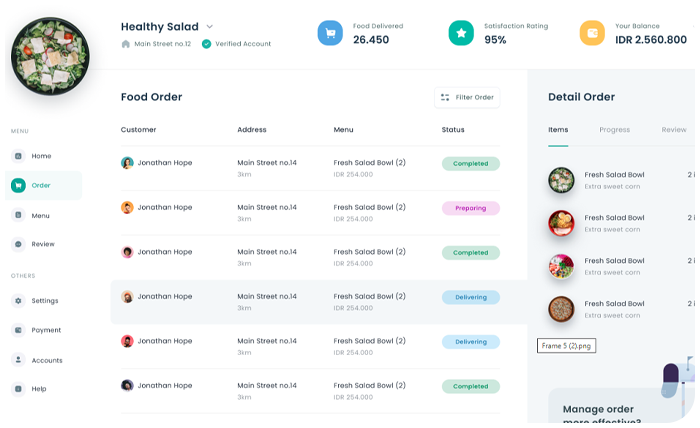700x428 pixels.
Task: Click the Food Delivered cart icon
Action: (x=330, y=33)
